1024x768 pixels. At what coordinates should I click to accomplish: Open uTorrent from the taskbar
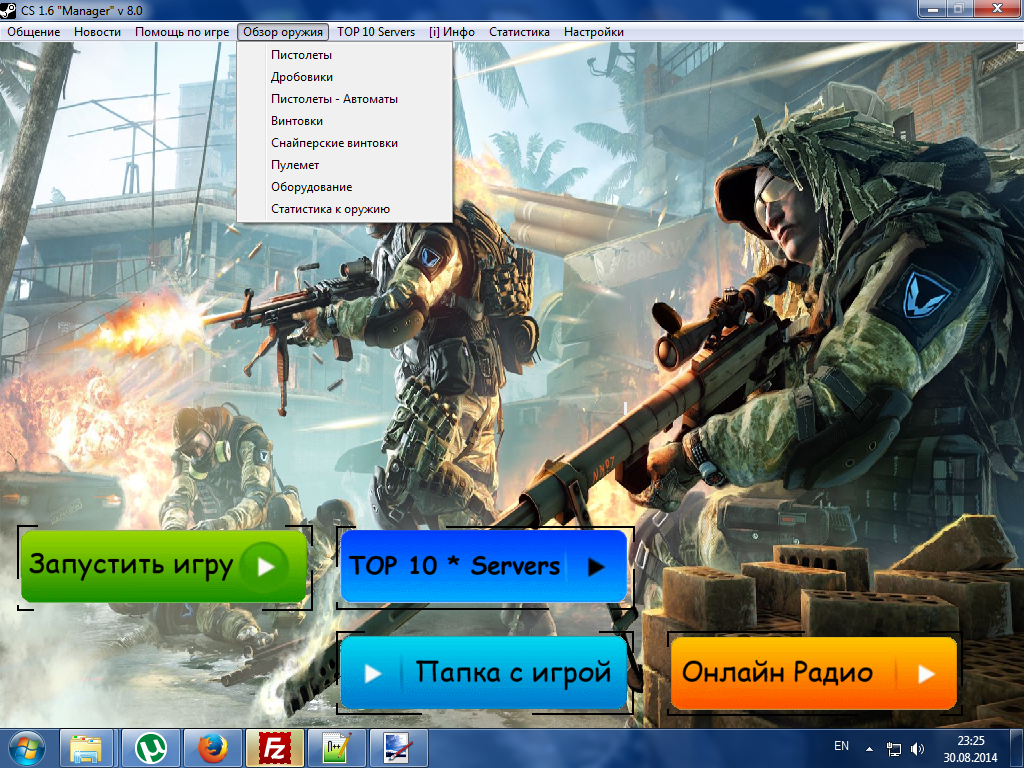pos(150,748)
